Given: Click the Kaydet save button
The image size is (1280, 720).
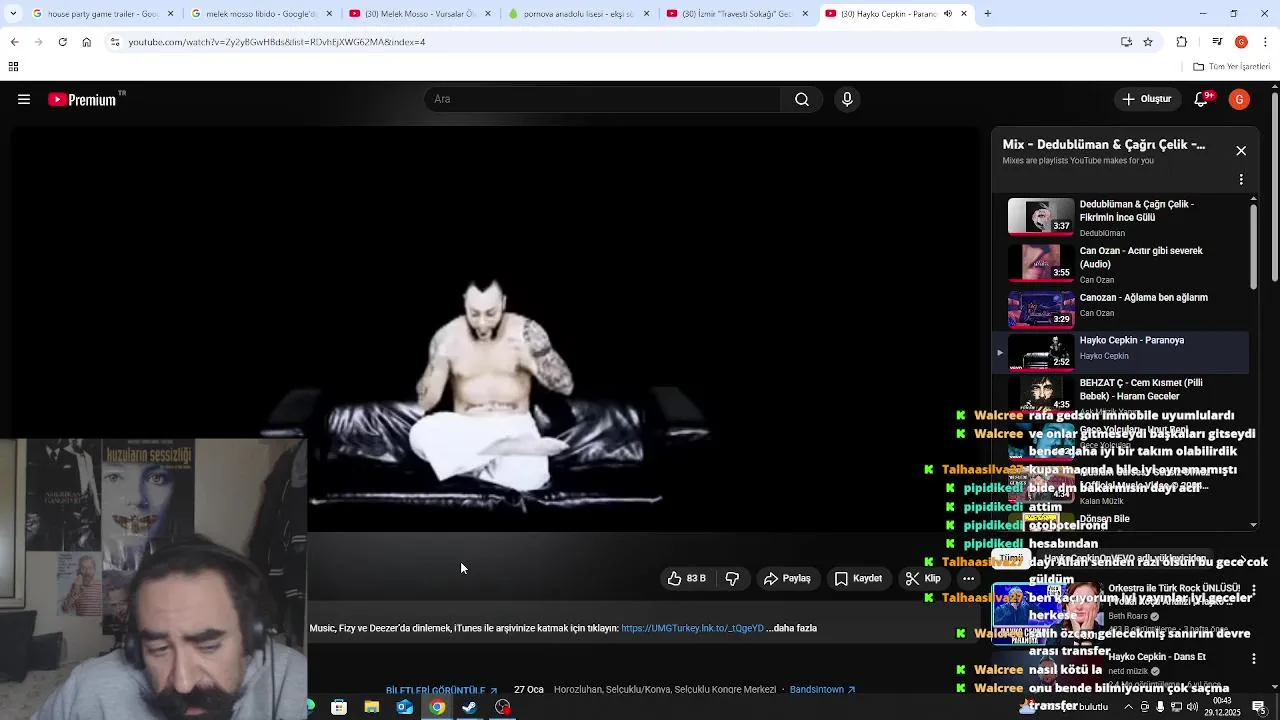Looking at the screenshot, I should tap(858, 578).
